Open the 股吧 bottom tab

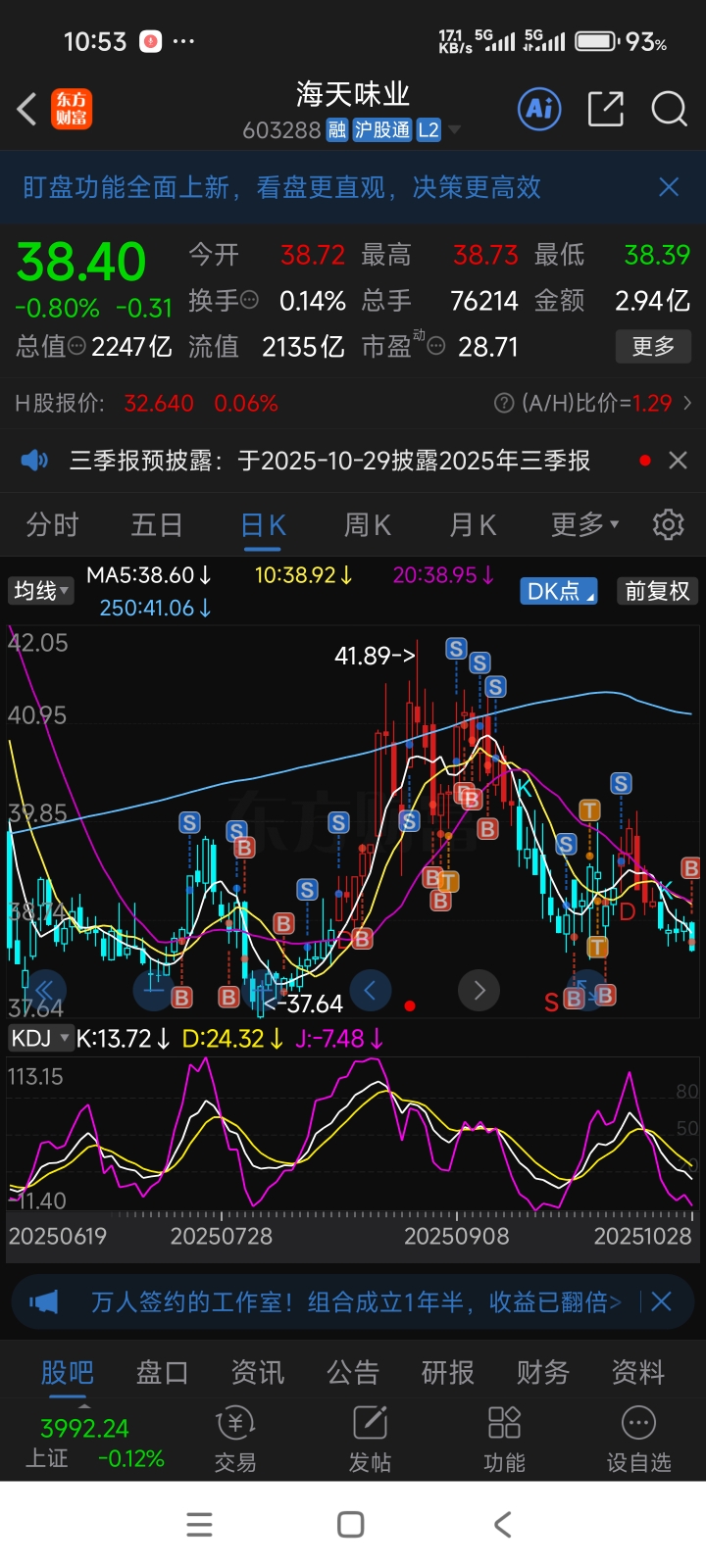(x=67, y=1372)
